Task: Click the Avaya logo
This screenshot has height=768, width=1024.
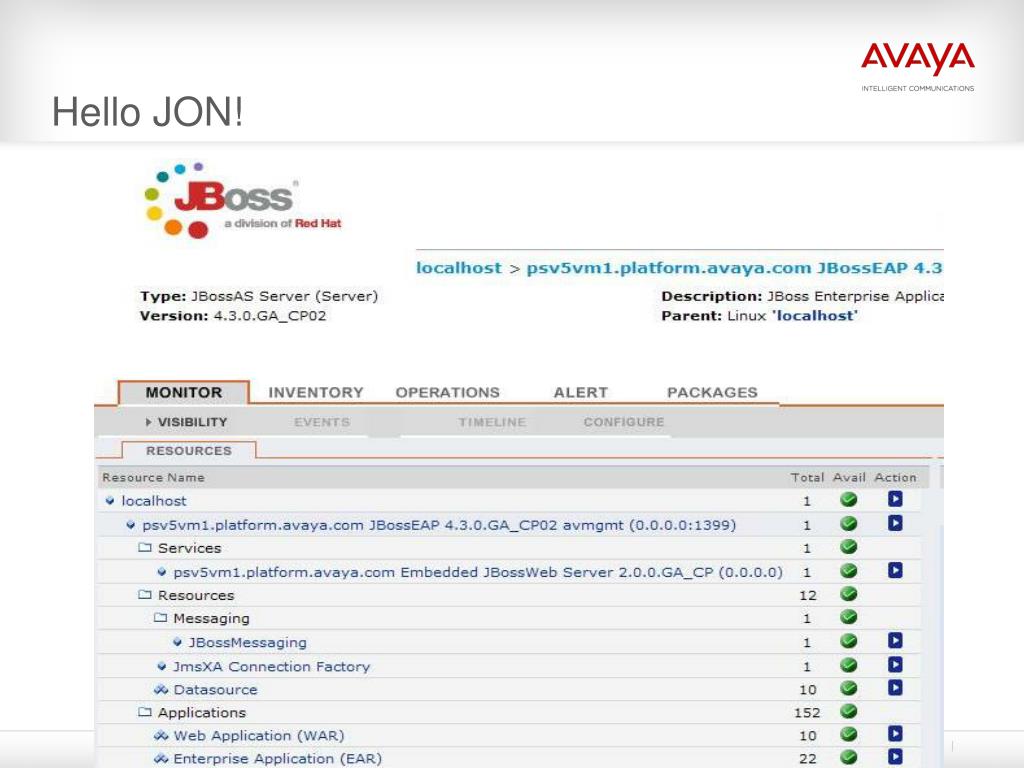Action: point(918,67)
